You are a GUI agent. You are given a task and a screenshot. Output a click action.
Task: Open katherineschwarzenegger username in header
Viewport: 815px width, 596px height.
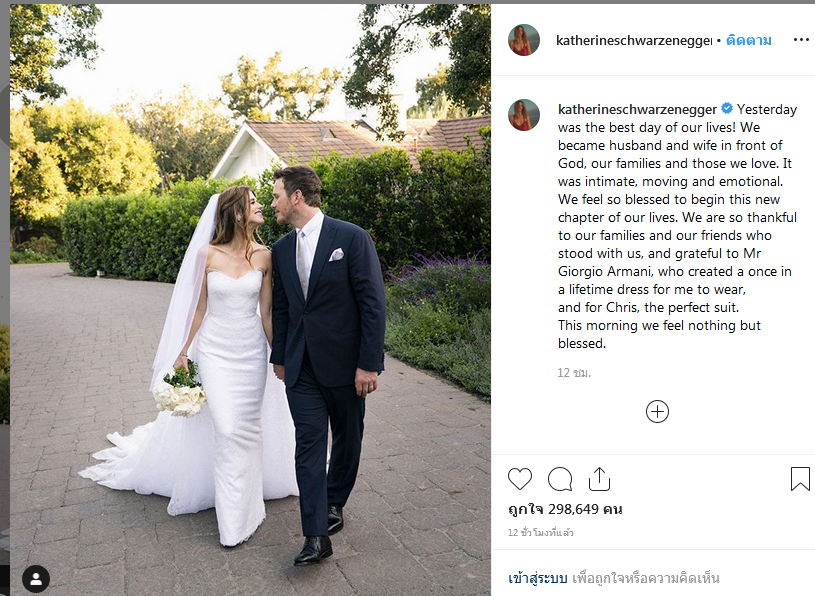click(634, 40)
